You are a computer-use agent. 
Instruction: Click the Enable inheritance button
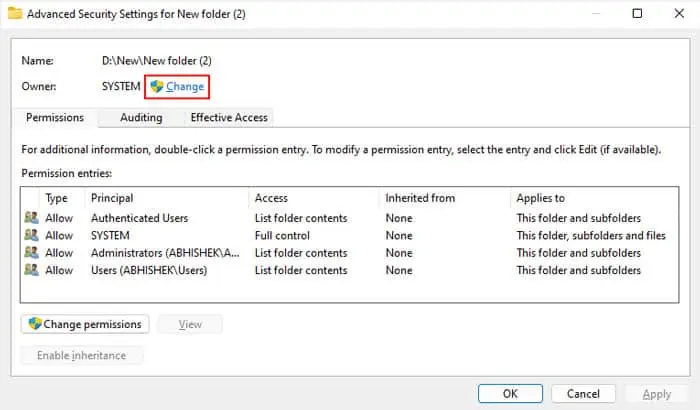click(81, 356)
